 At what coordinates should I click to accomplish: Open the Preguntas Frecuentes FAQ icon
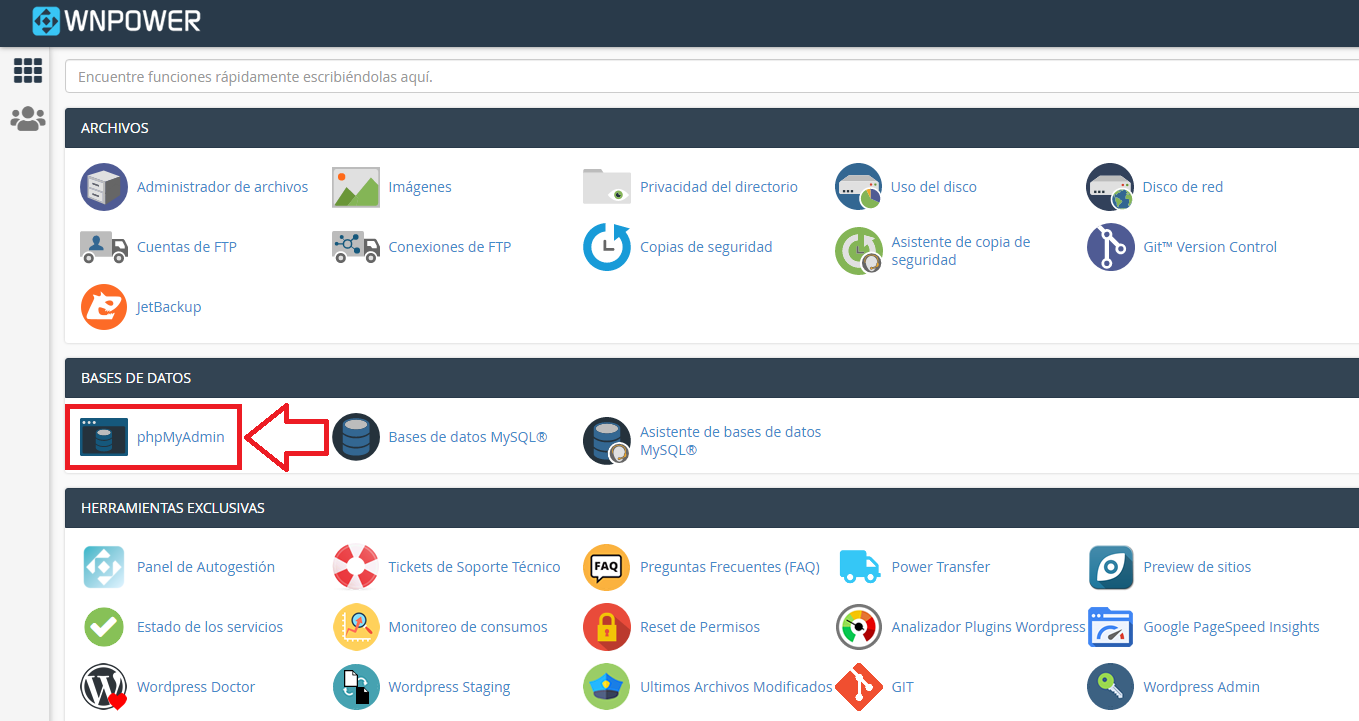pyautogui.click(x=607, y=567)
